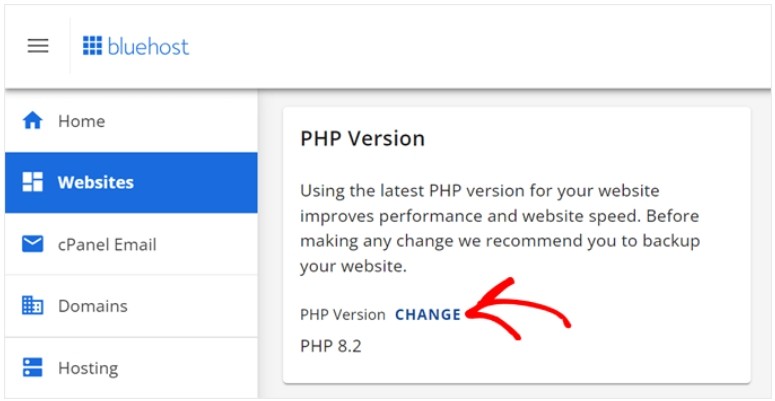This screenshot has height=401, width=775.
Task: Go to the Home menu item
Action: click(x=81, y=121)
